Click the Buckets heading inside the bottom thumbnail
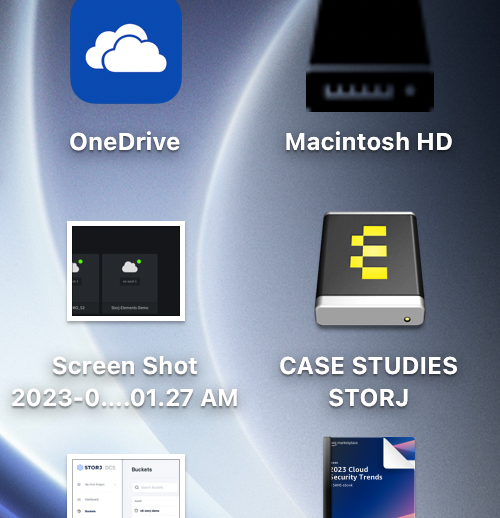The height and width of the screenshot is (518, 500). tap(142, 469)
